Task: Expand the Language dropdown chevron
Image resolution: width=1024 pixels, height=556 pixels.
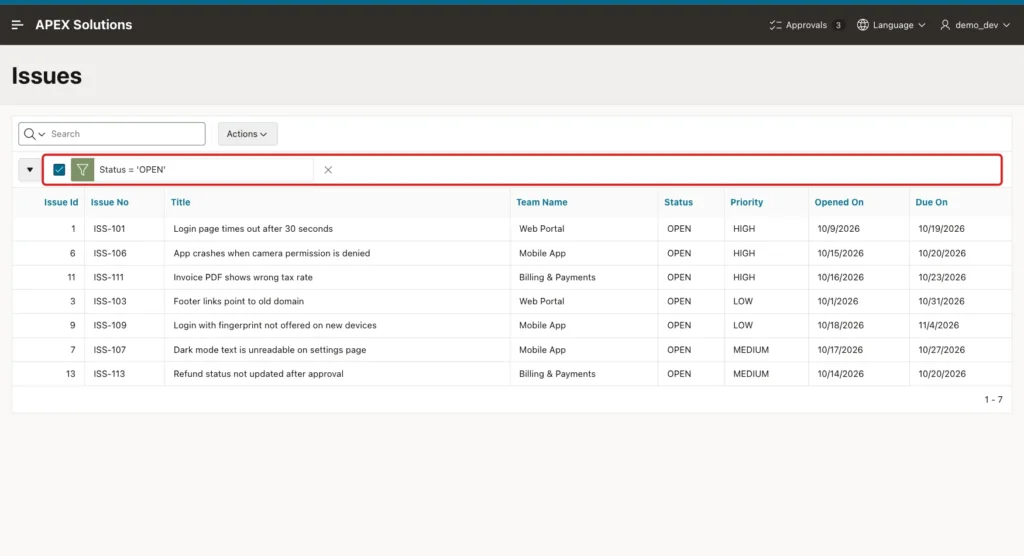Action: pos(921,25)
